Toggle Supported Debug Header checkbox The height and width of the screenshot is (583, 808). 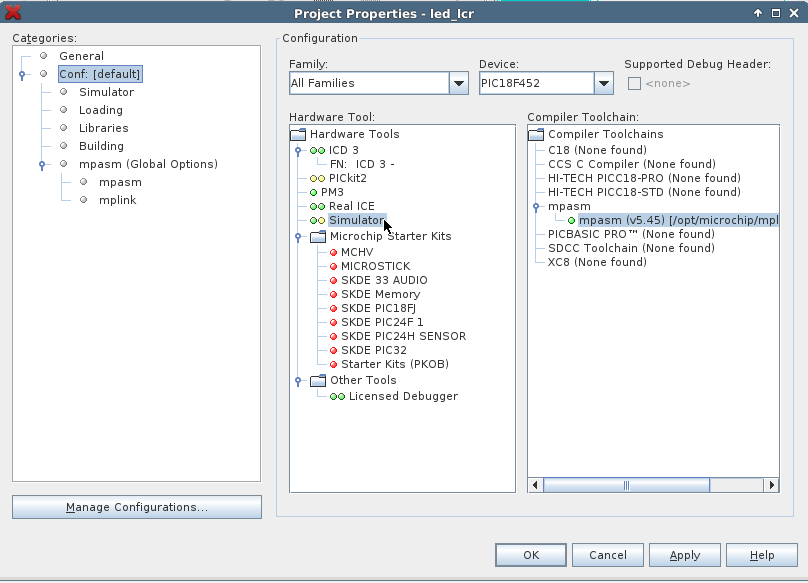[634, 83]
